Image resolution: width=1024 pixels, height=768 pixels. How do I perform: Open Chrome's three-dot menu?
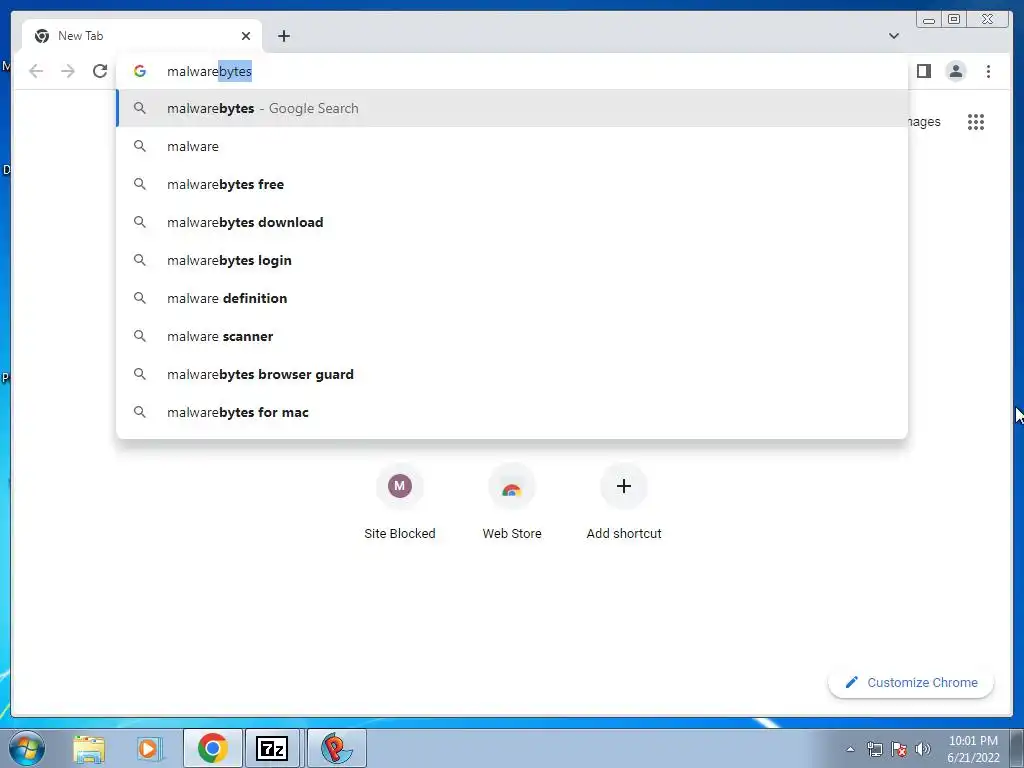(x=988, y=71)
